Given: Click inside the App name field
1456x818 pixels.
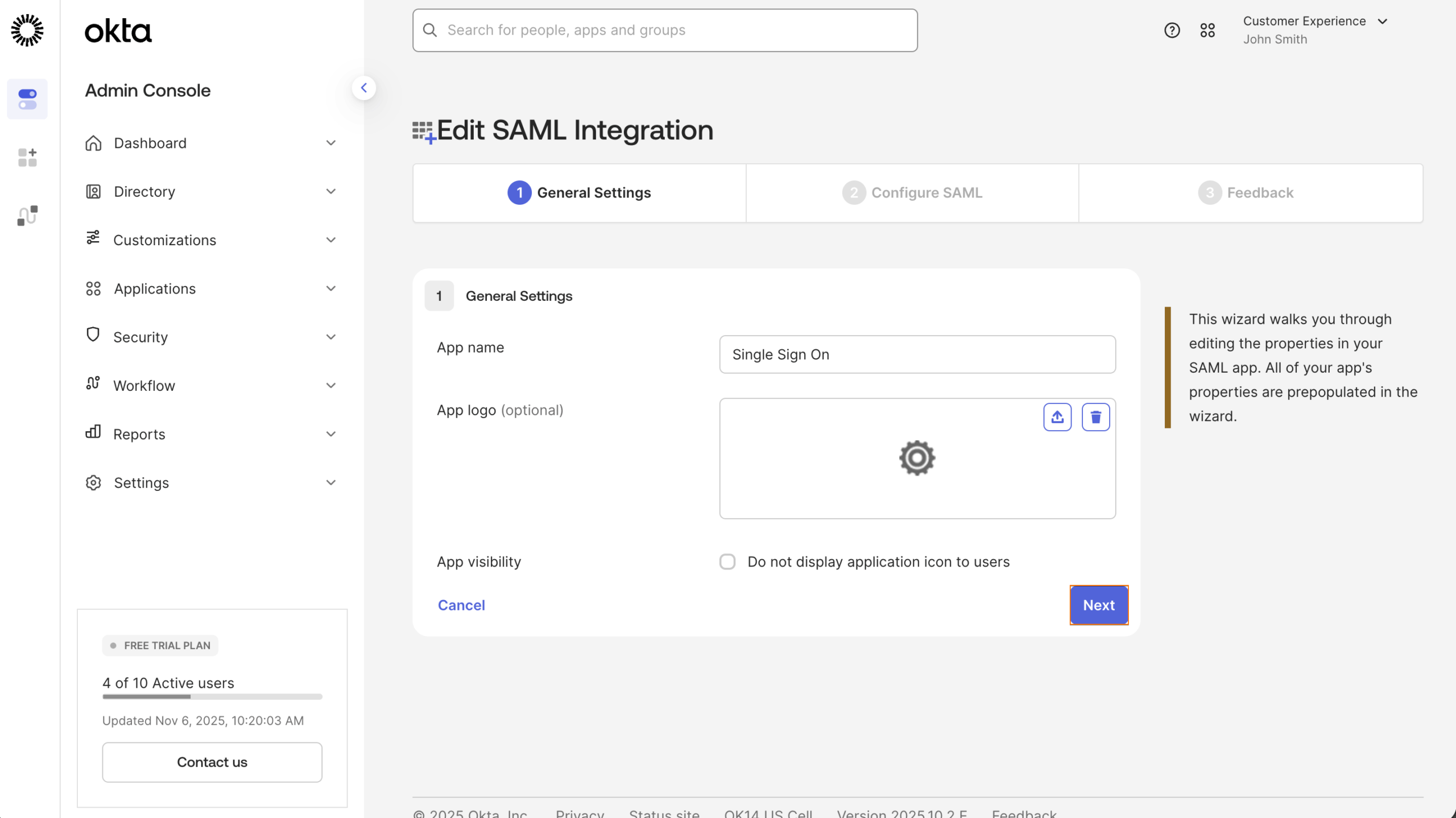Looking at the screenshot, I should (x=917, y=354).
